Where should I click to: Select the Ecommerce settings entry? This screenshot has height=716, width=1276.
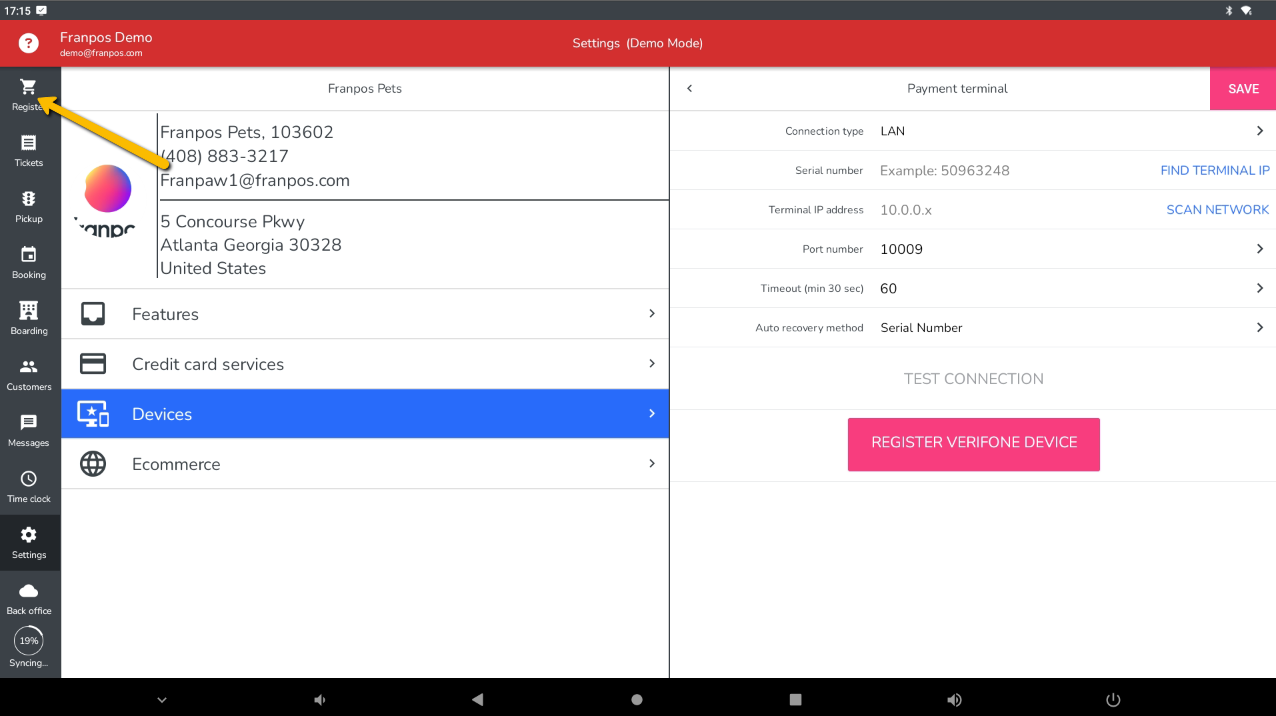pyautogui.click(x=365, y=464)
